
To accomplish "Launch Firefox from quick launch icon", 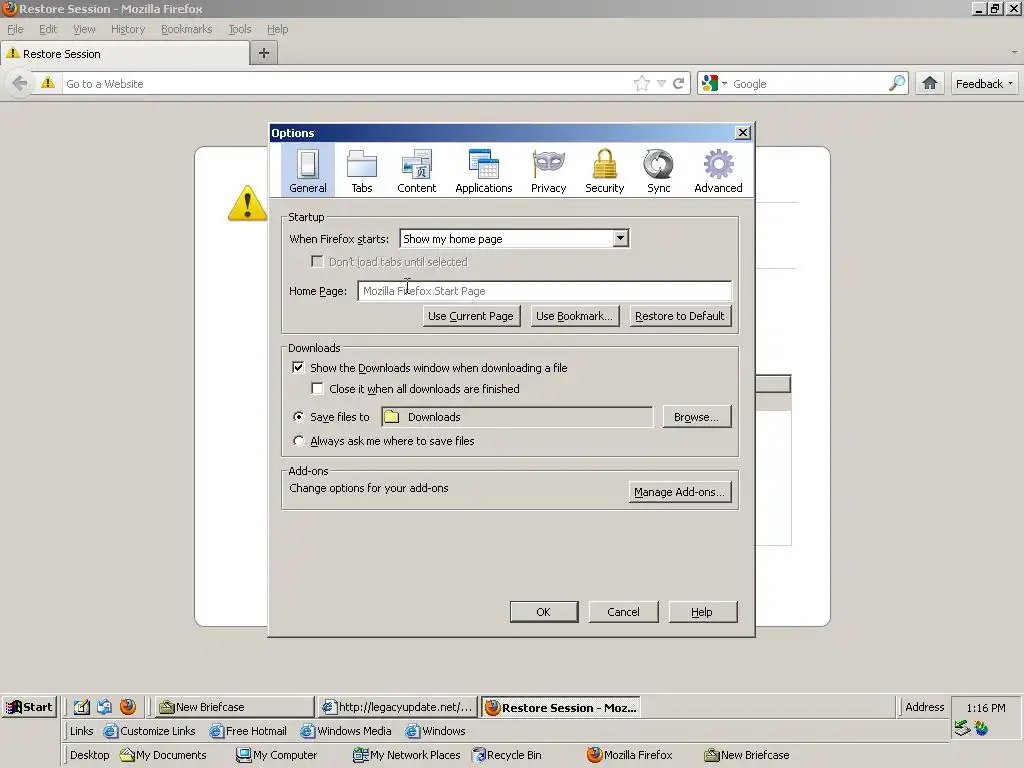I will pos(128,707).
